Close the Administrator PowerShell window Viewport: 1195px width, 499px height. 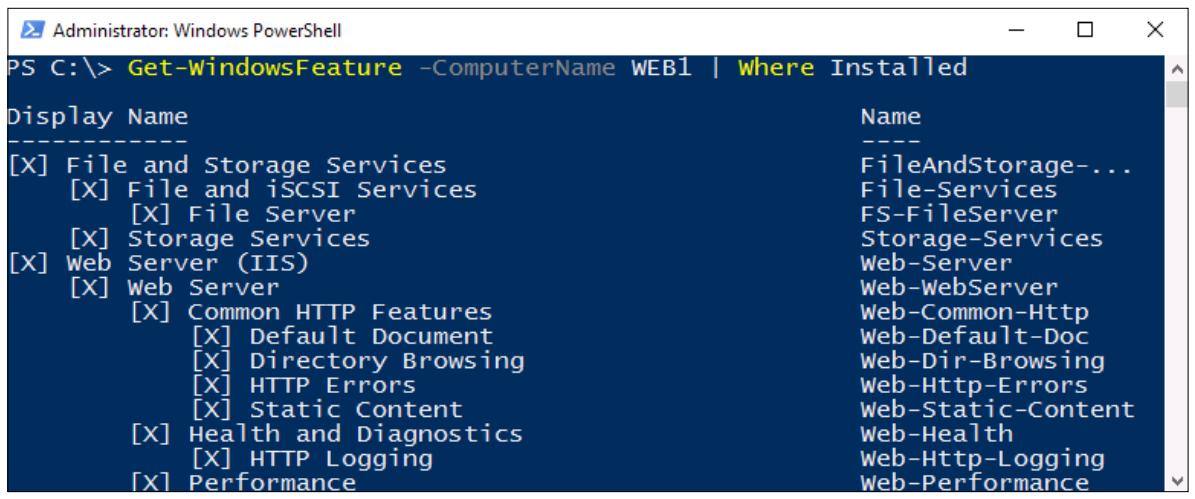[x=1155, y=30]
